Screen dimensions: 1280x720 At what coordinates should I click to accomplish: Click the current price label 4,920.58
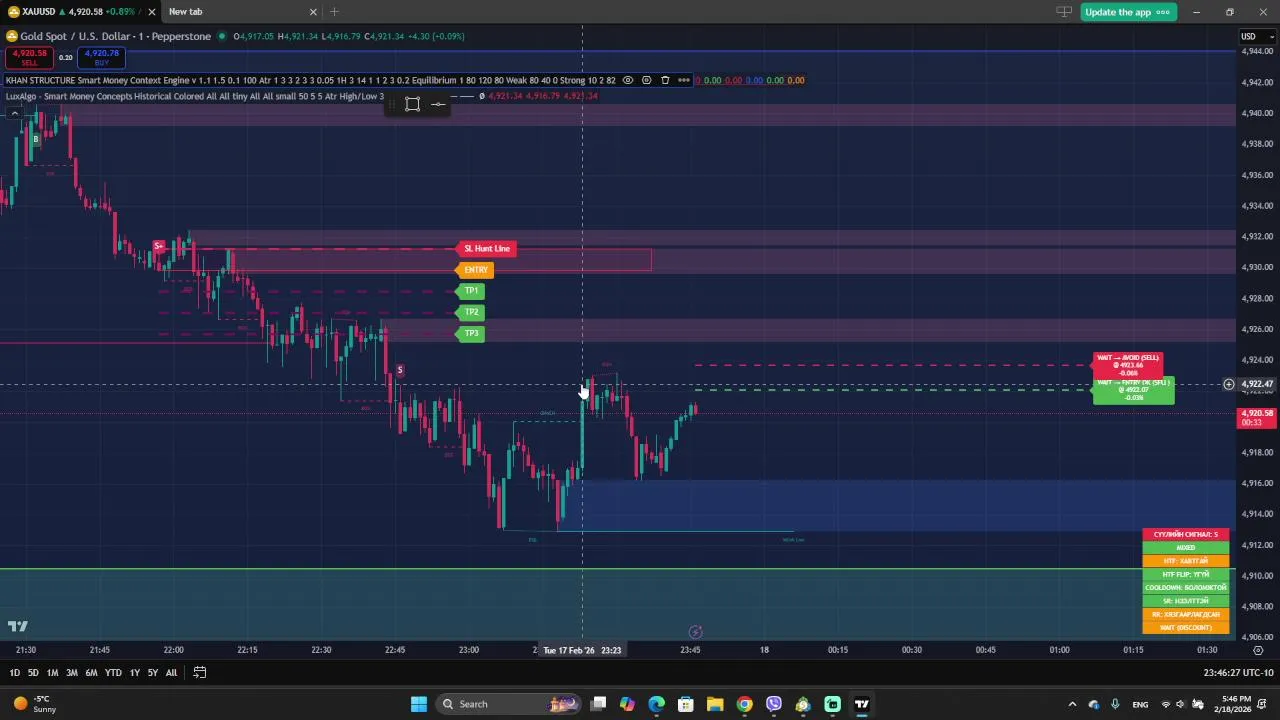tap(1257, 418)
